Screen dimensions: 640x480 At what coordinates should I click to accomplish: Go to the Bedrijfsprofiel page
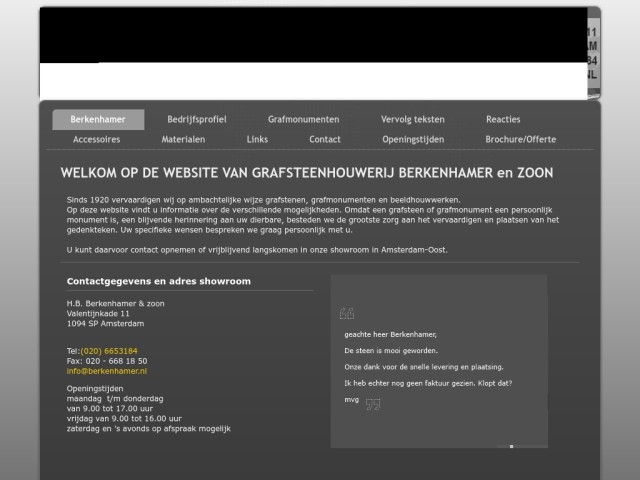[196, 119]
